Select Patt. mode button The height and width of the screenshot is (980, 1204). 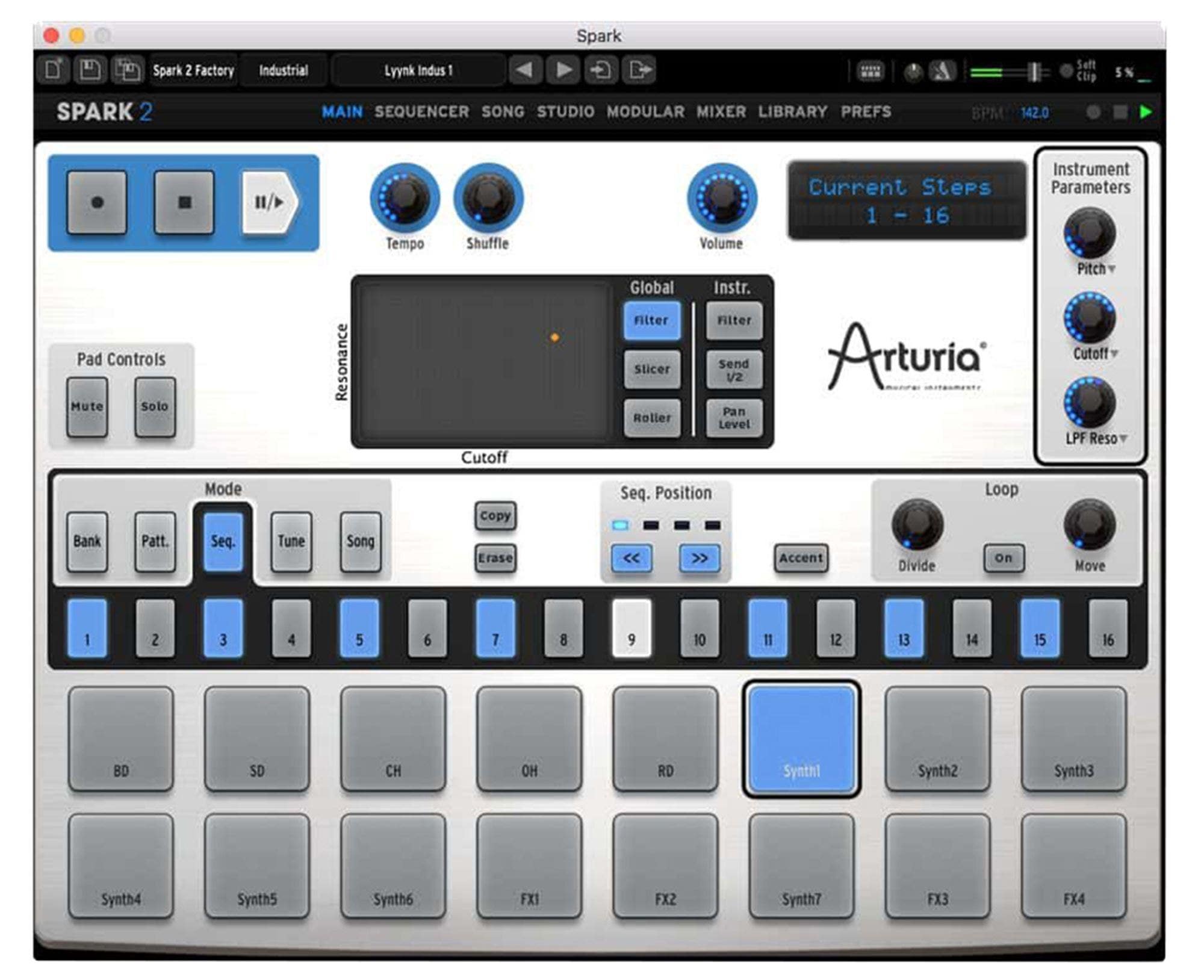pyautogui.click(x=155, y=542)
